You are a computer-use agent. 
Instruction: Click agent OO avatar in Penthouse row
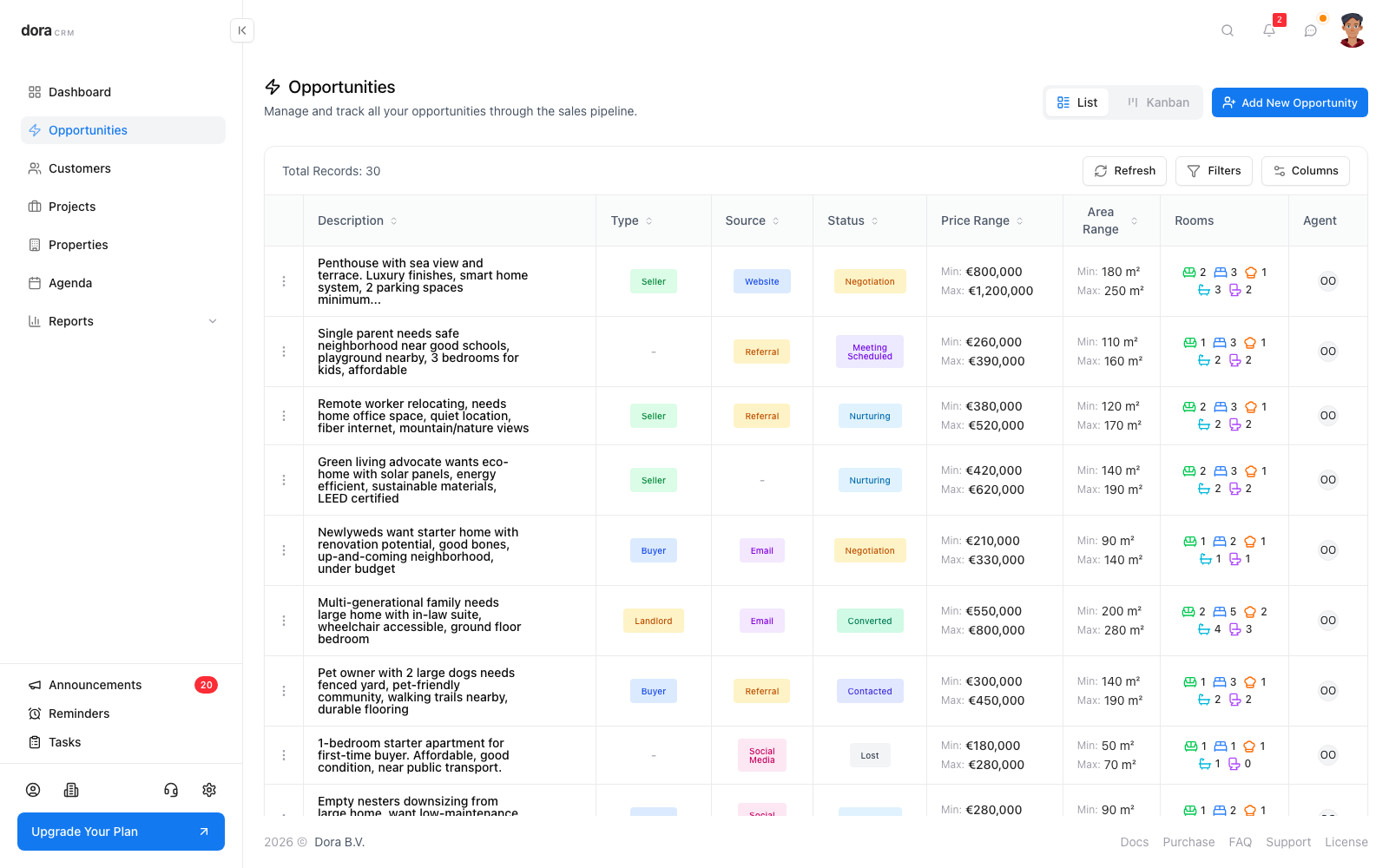pyautogui.click(x=1328, y=281)
